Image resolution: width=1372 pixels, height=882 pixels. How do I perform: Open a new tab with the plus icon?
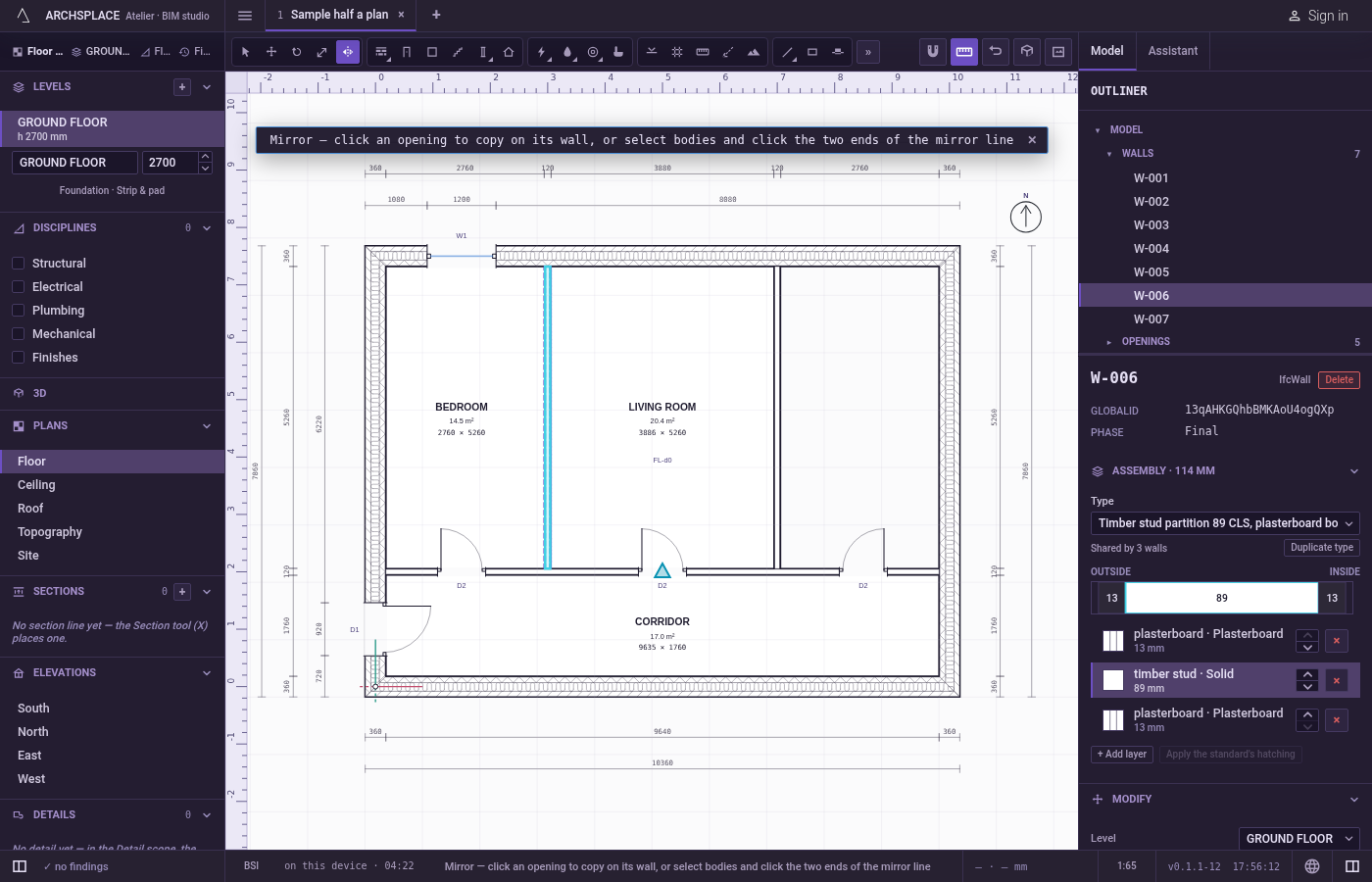[x=436, y=15]
